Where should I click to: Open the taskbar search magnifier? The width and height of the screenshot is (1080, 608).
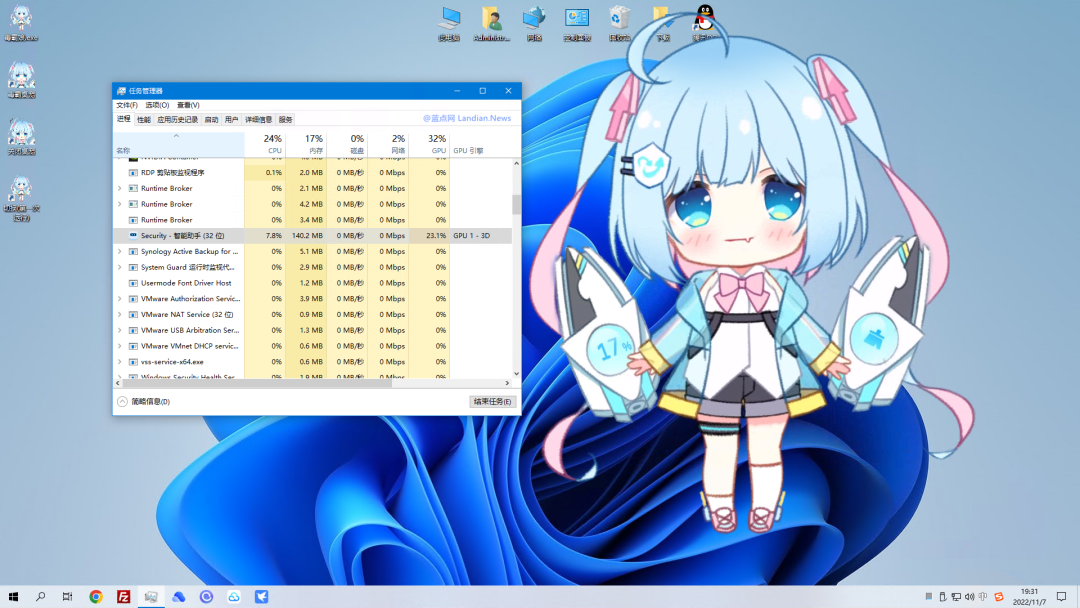[41, 597]
